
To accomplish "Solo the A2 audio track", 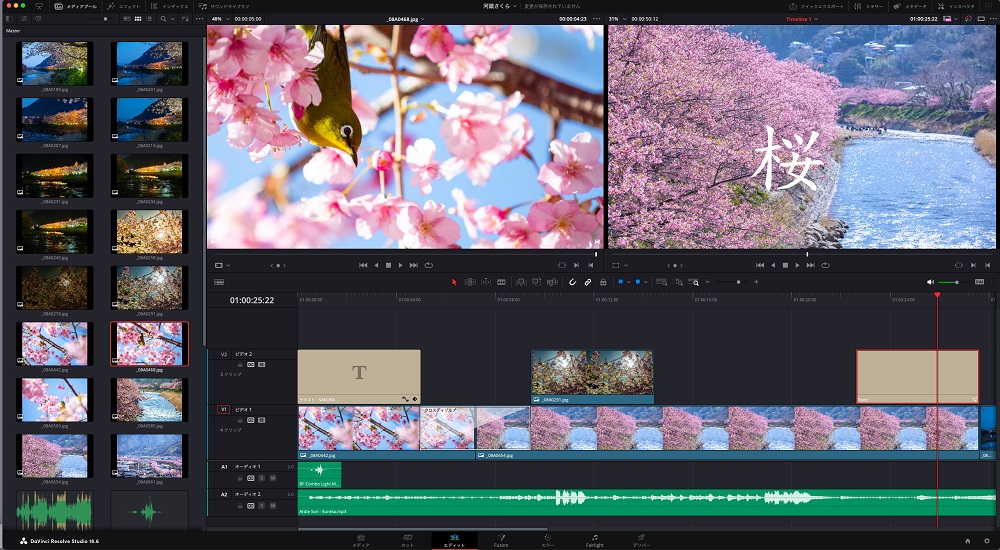I will 262,506.
